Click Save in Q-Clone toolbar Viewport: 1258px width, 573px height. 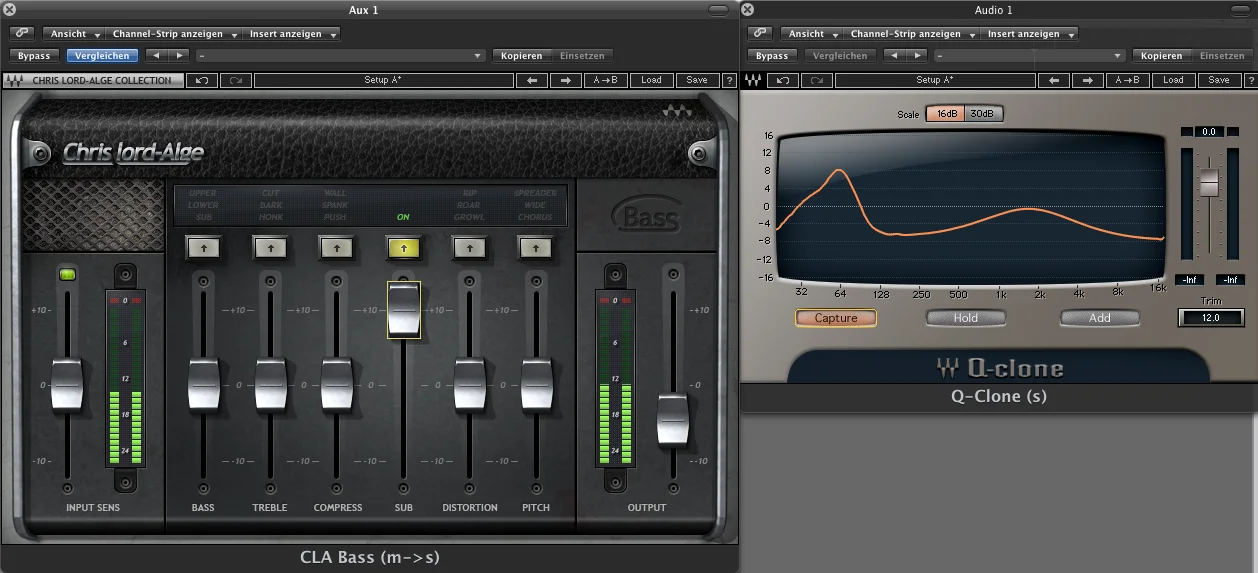1219,80
